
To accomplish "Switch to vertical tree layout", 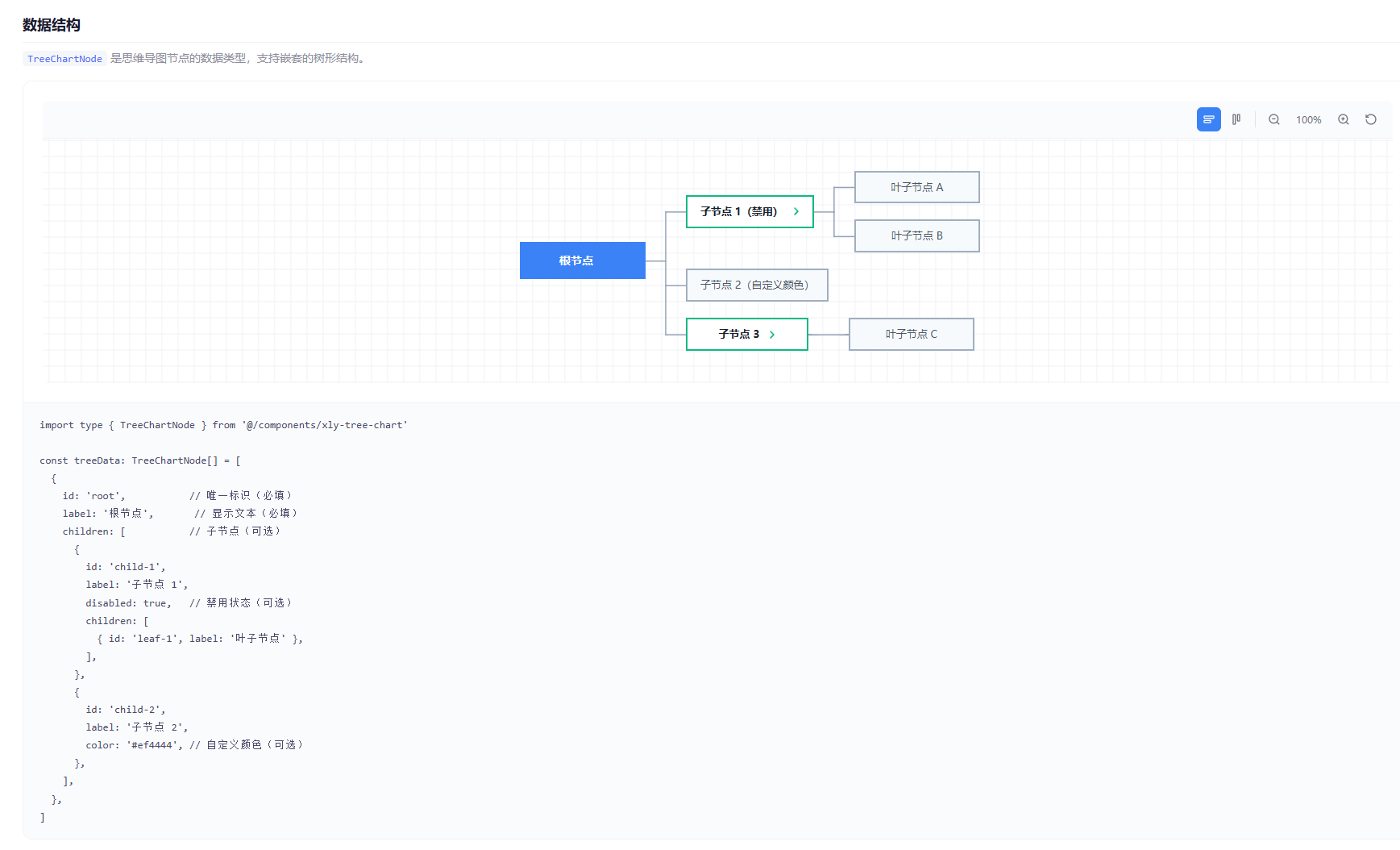I will (1236, 119).
